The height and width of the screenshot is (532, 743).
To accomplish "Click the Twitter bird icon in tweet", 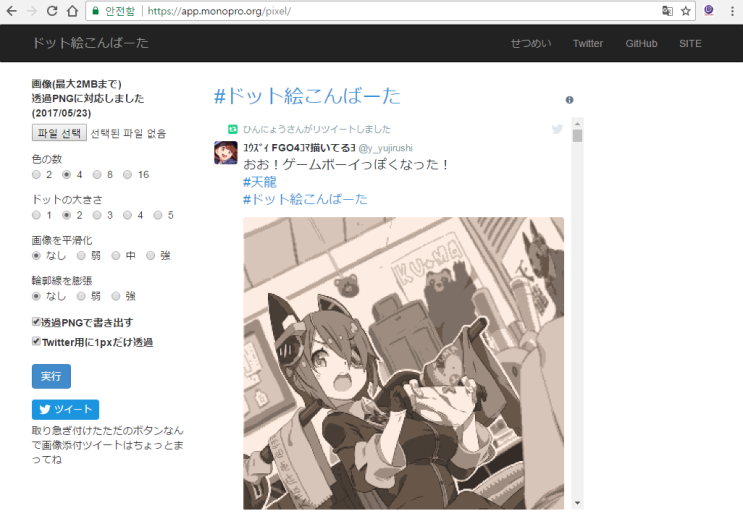I will pyautogui.click(x=557, y=129).
